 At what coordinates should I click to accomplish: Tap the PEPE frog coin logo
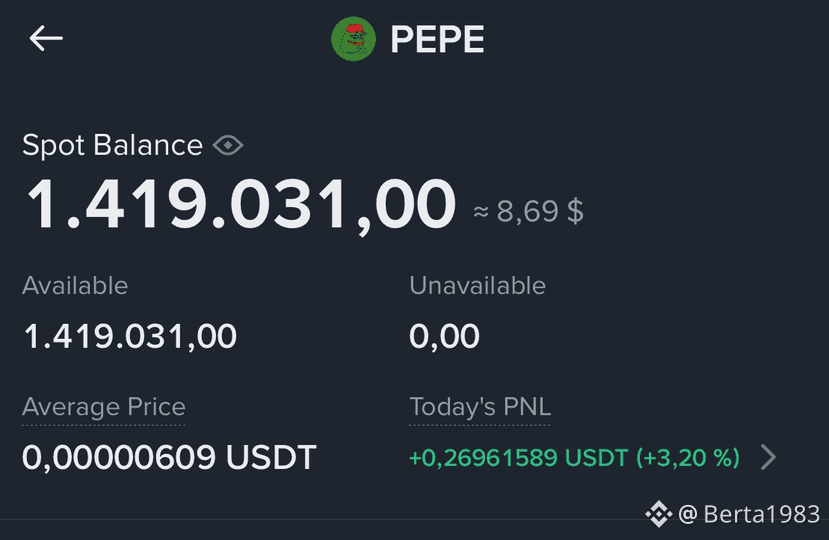coord(353,39)
